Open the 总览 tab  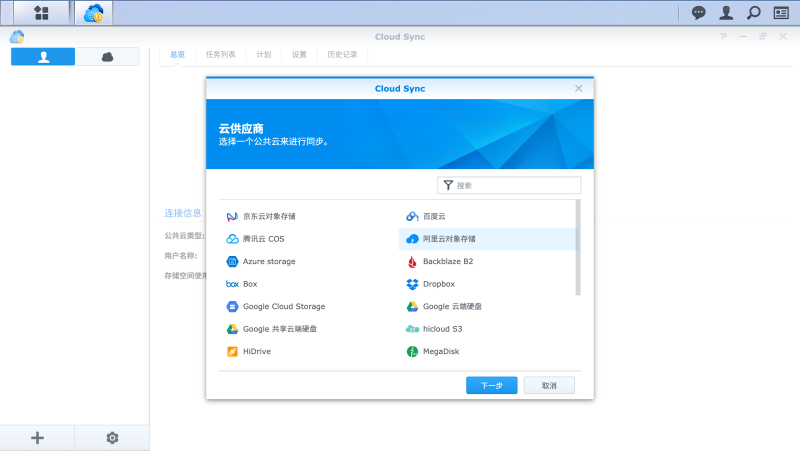click(x=178, y=55)
